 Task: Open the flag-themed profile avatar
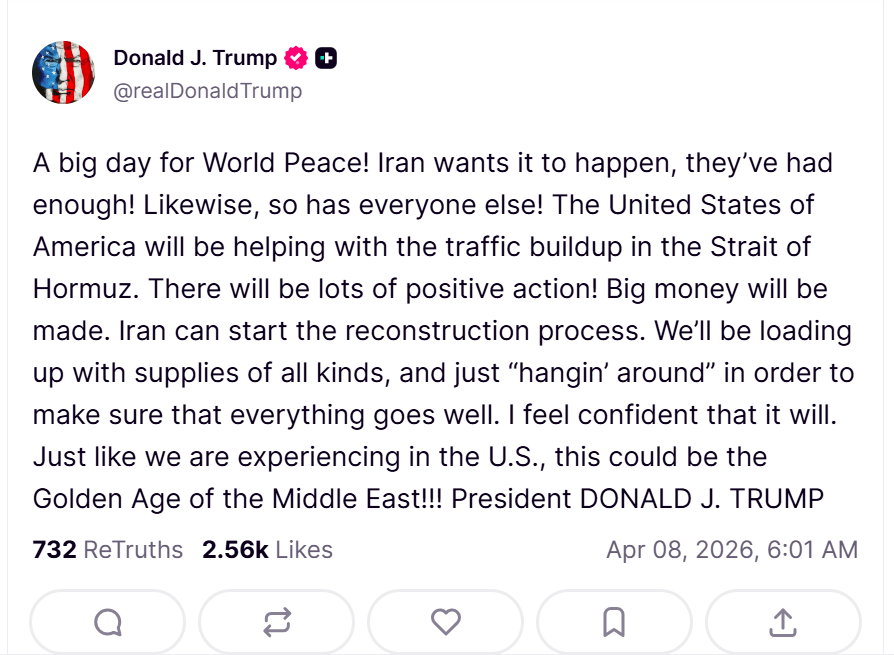tap(63, 73)
